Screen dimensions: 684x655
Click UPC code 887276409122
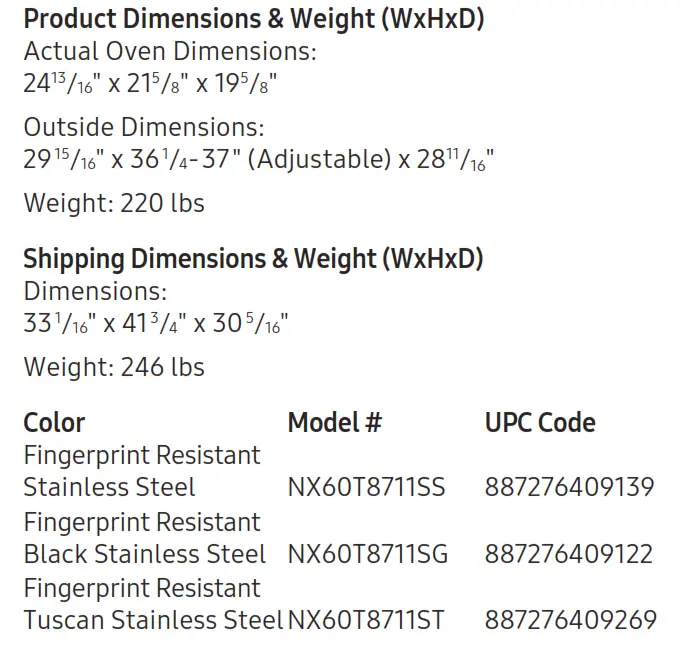[569, 554]
